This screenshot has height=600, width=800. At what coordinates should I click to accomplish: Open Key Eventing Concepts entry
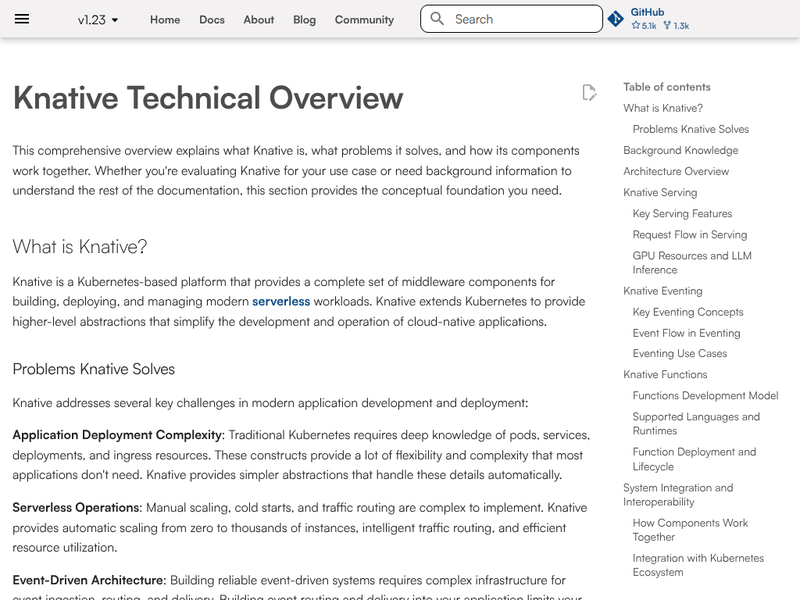(688, 312)
